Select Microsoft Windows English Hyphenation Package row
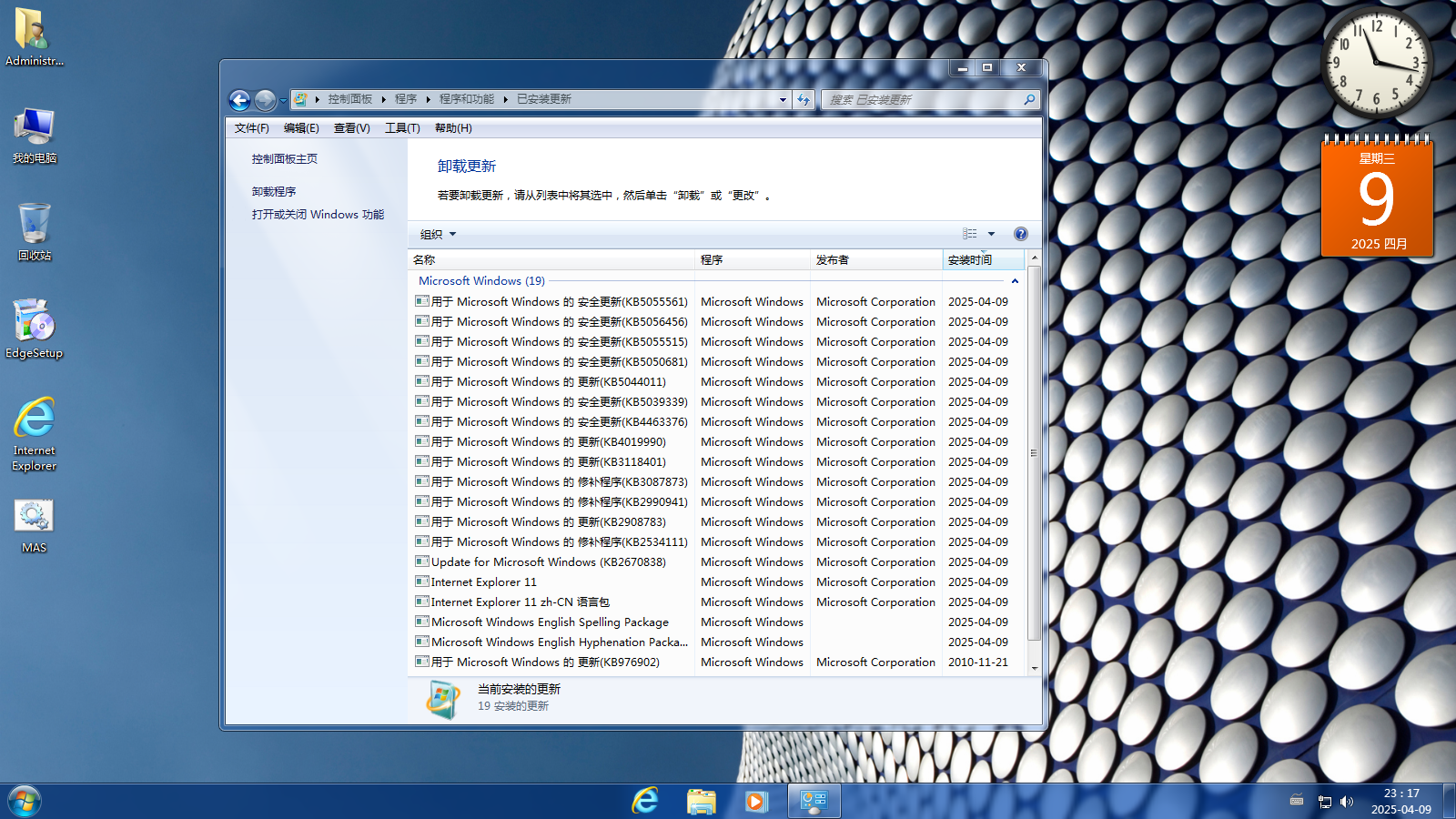 pos(717,642)
